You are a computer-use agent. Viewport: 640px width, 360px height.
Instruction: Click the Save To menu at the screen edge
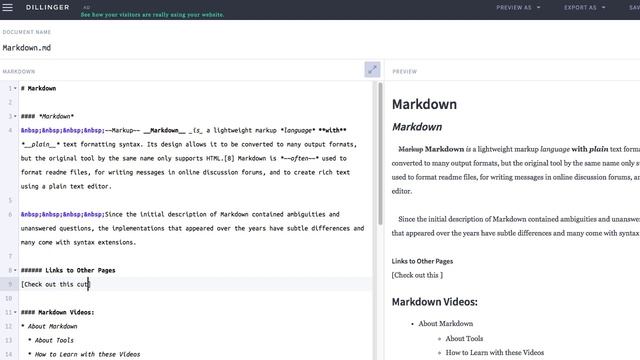634,7
